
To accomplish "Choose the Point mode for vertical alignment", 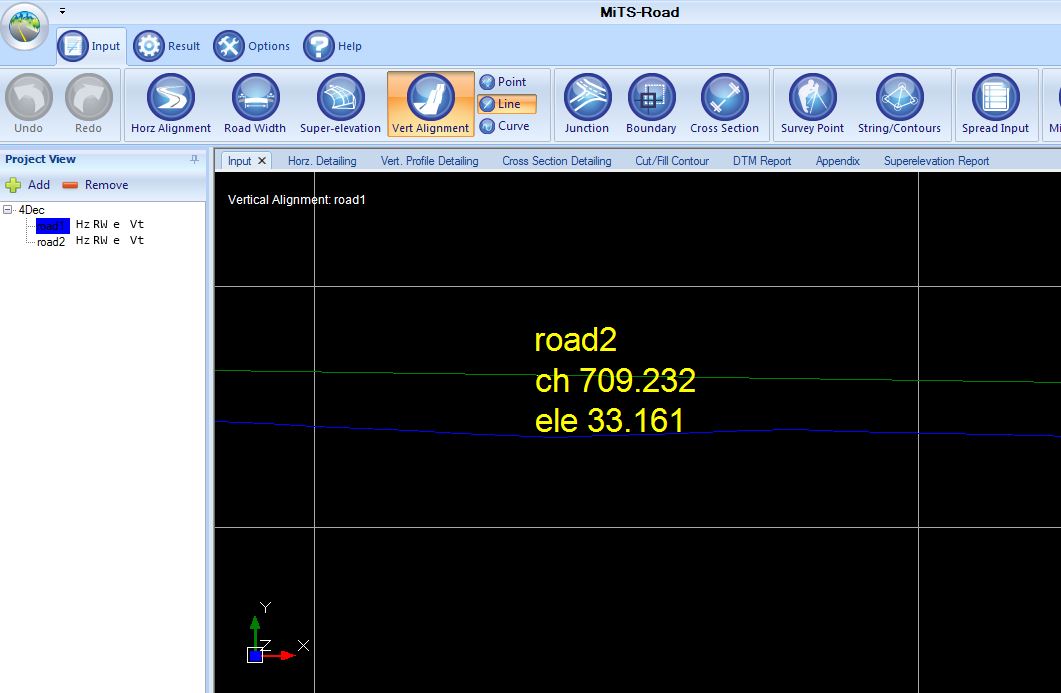I will pos(503,82).
